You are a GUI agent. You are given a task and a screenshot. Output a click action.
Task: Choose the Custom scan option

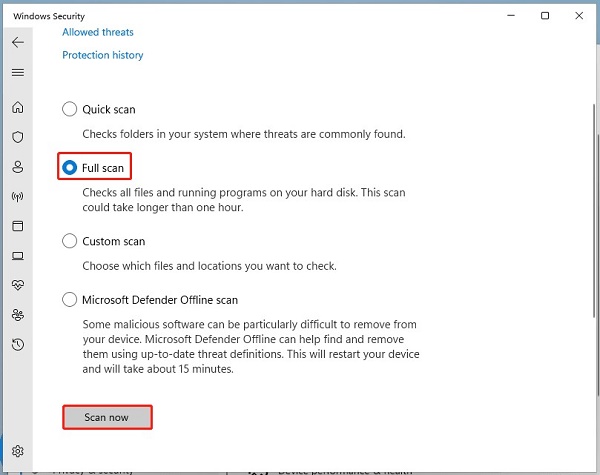(x=69, y=241)
